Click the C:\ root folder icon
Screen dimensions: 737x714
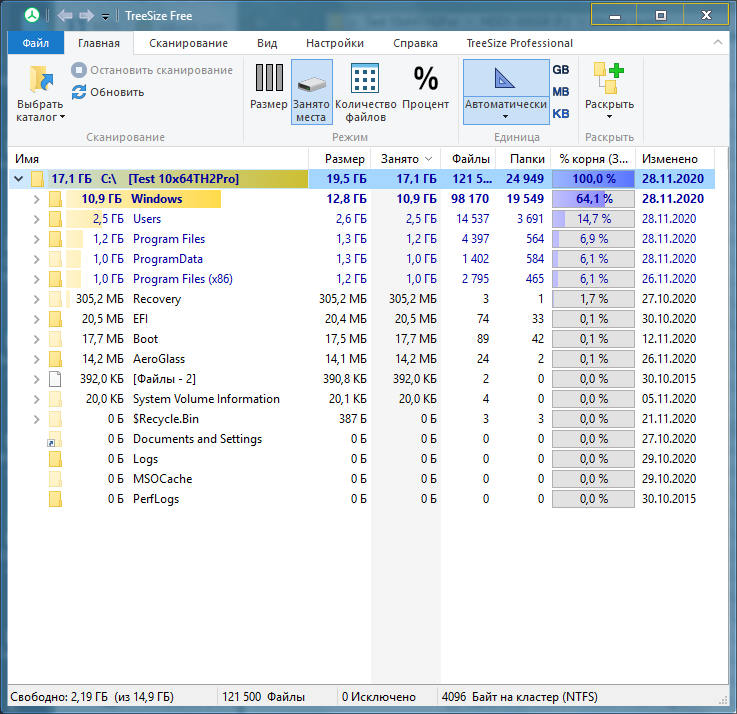coord(37,179)
